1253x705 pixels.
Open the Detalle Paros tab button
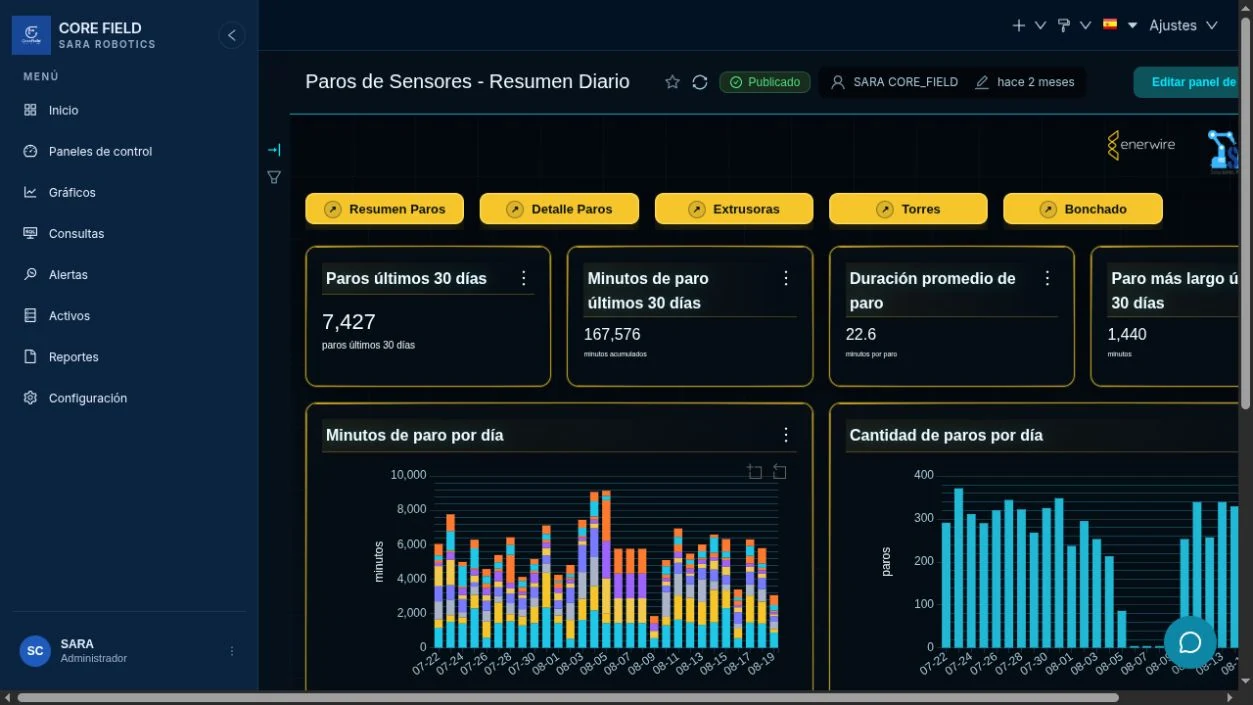click(559, 209)
